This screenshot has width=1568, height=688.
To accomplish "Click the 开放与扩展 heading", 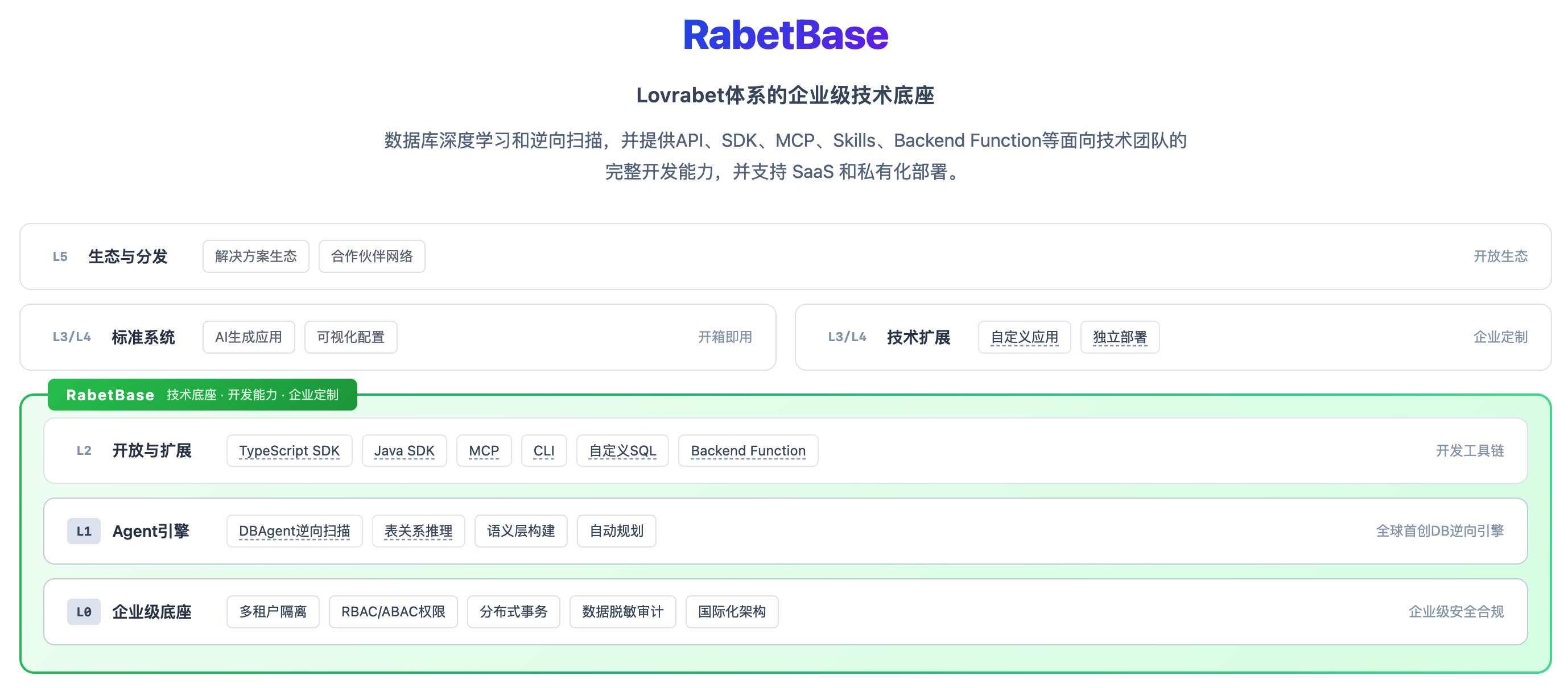I will pos(151,451).
